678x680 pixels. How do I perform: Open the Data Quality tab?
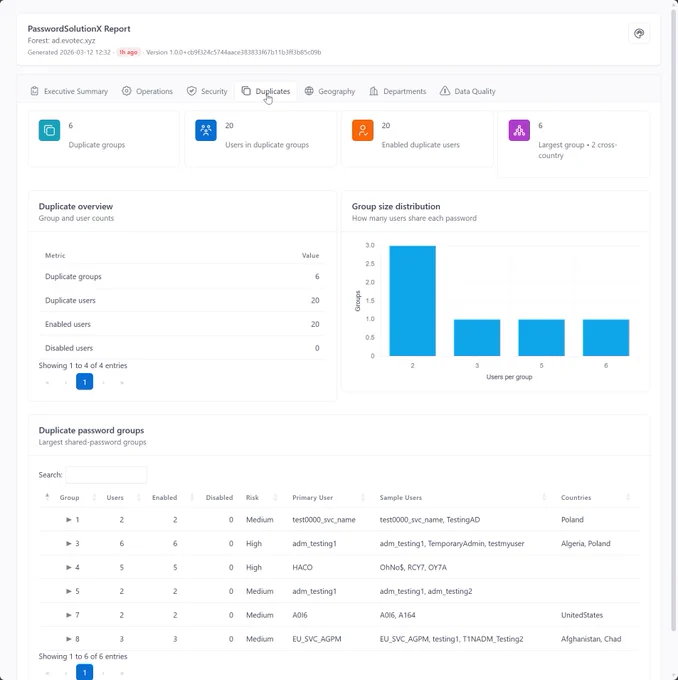tap(468, 91)
